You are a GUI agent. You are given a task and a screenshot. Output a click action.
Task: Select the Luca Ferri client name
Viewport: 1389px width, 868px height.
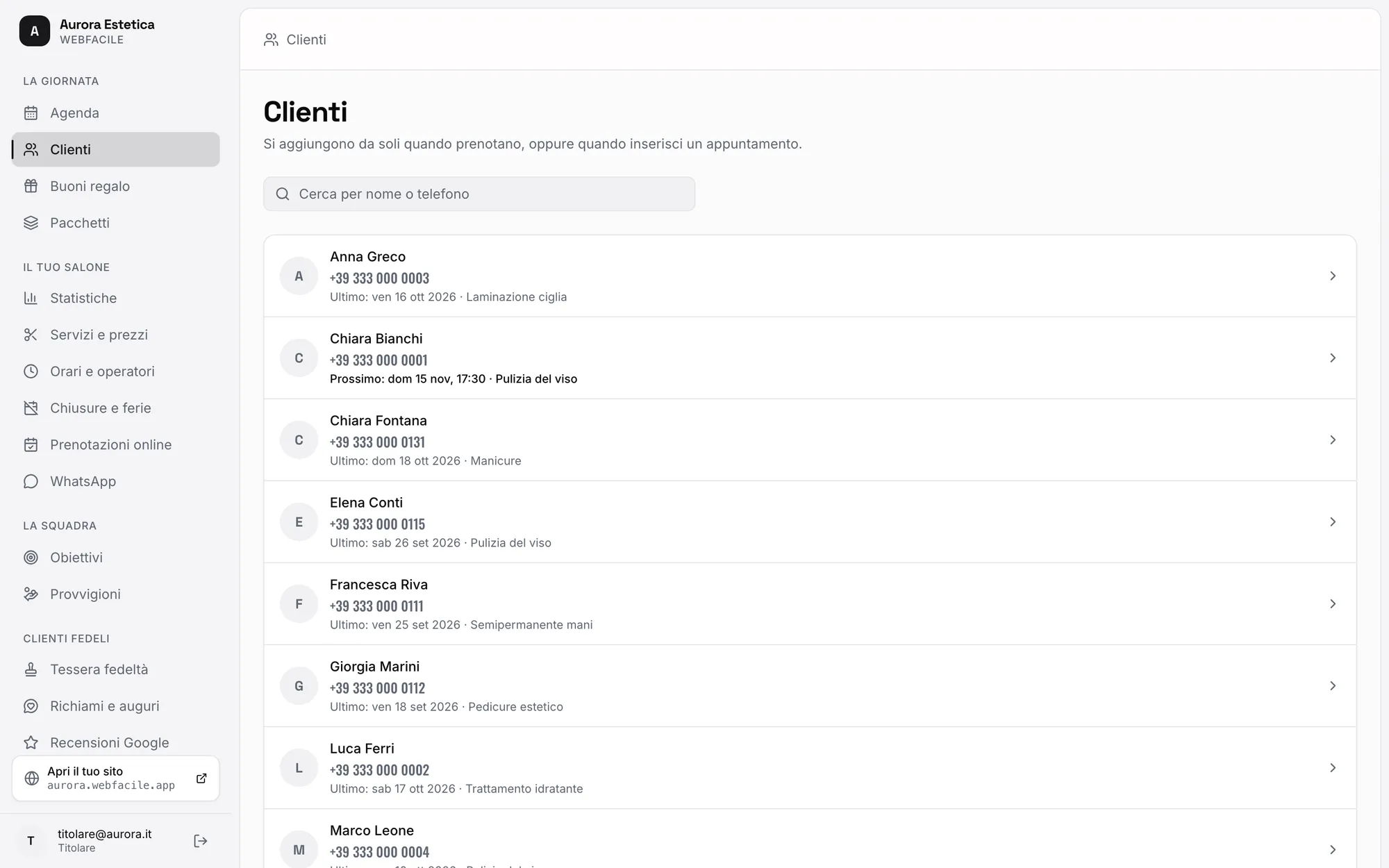click(362, 749)
